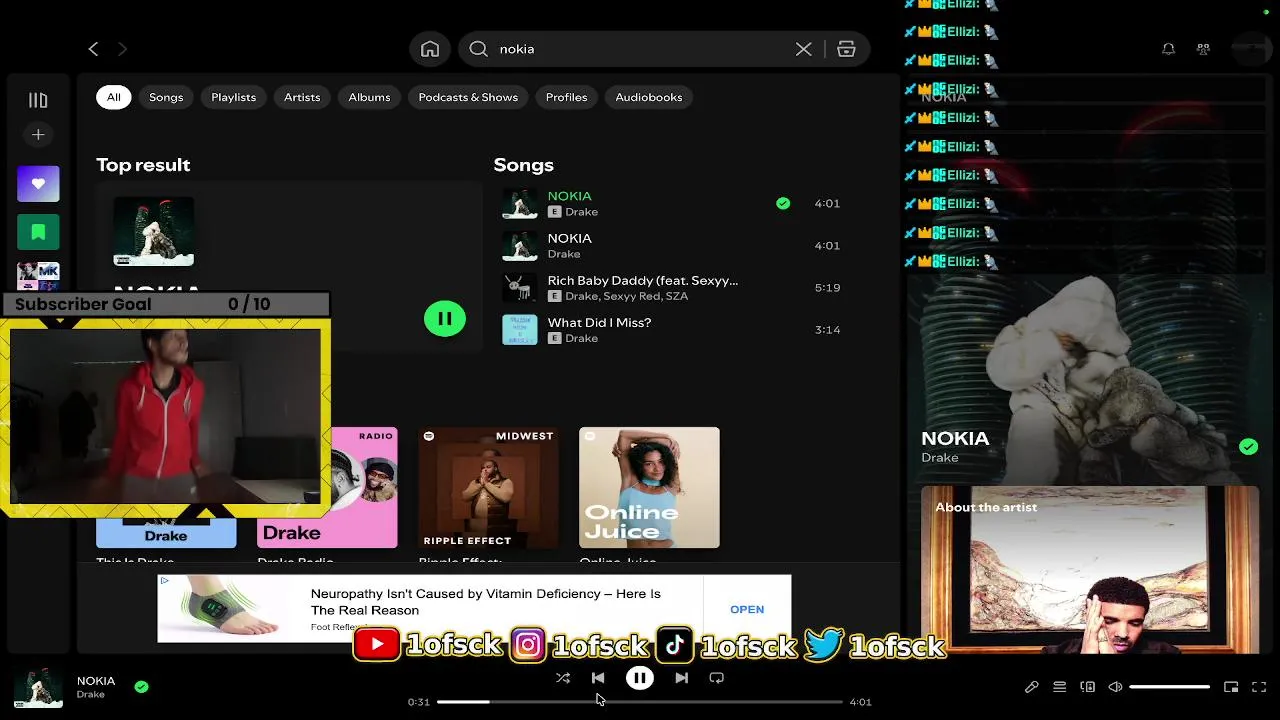The height and width of the screenshot is (720, 1280).
Task: Select the Playlists filter chip
Action: tap(233, 97)
